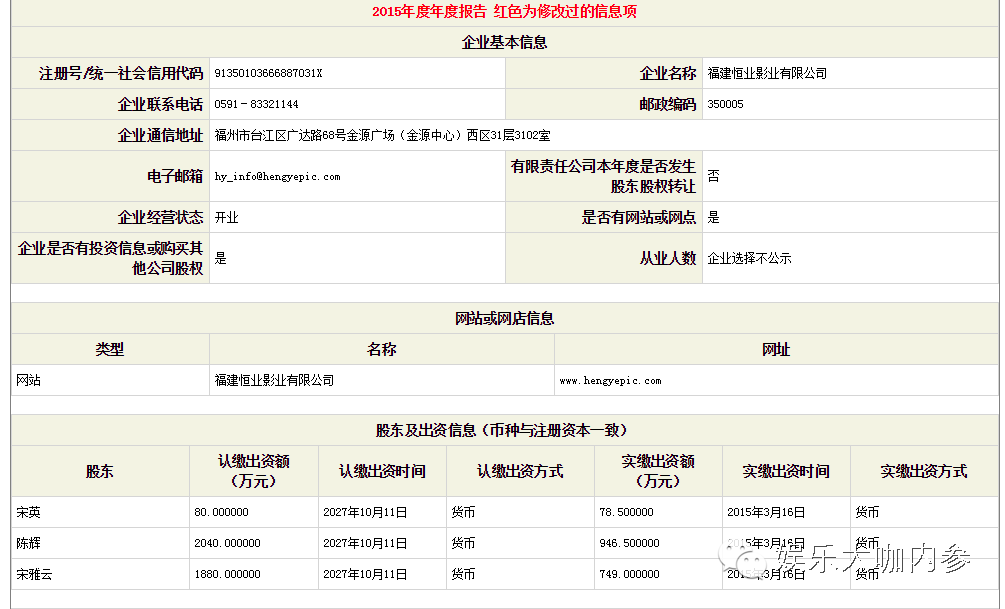
Task: Click phone number 0591-83321144
Action: click(x=256, y=104)
